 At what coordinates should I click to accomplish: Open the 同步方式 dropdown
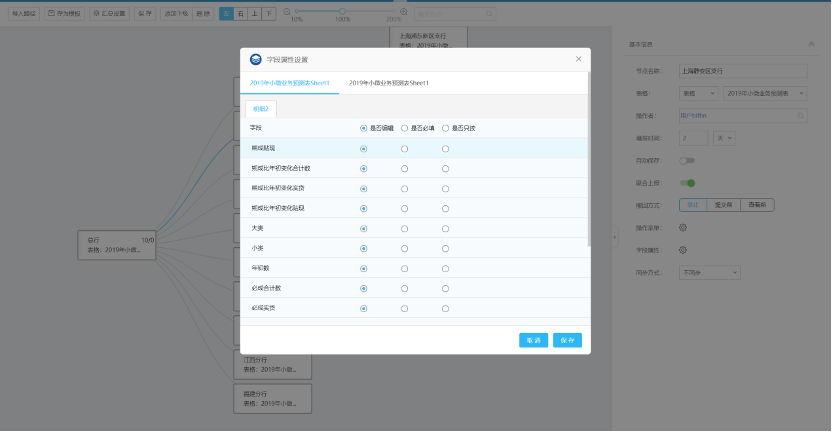pyautogui.click(x=709, y=271)
